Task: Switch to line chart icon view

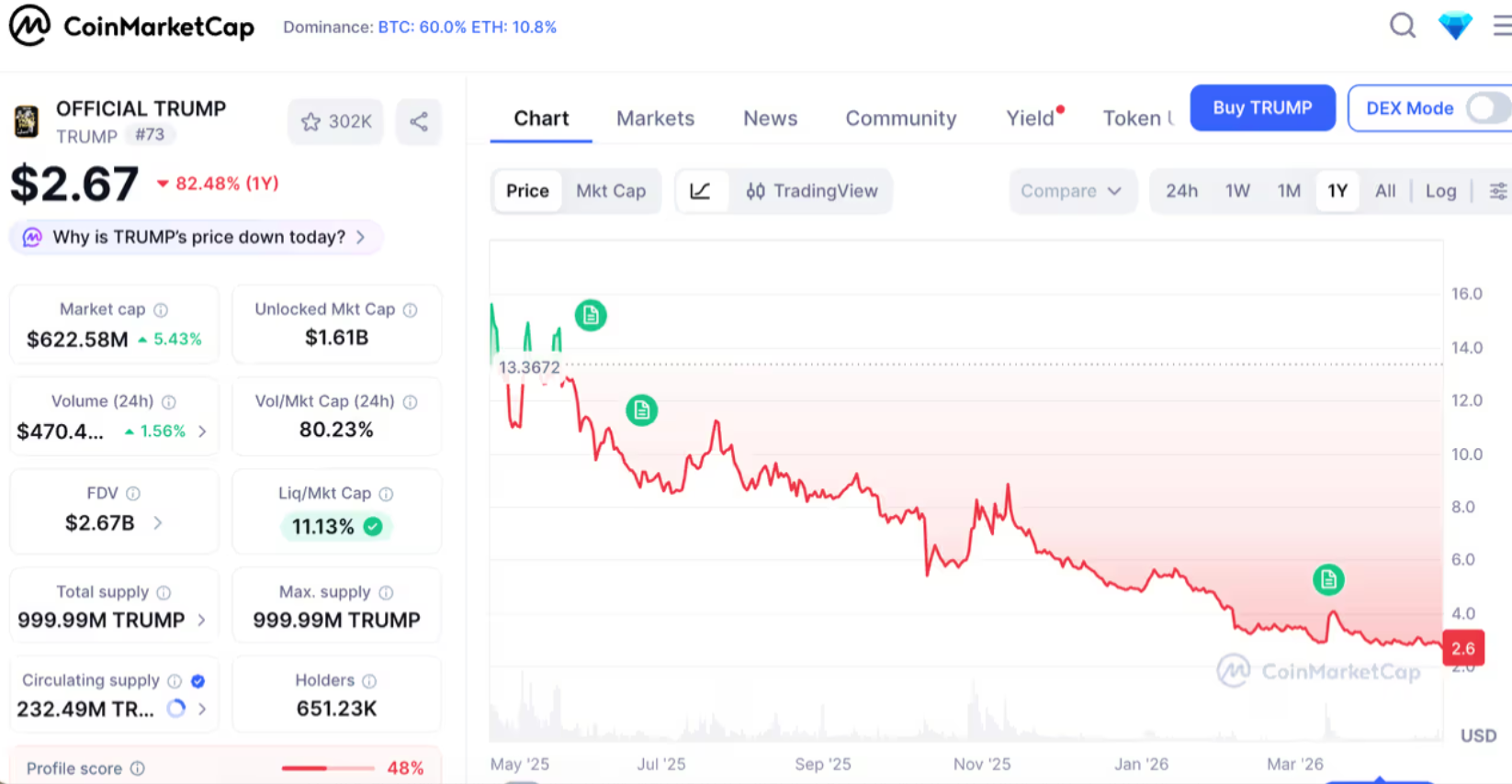Action: point(701,191)
